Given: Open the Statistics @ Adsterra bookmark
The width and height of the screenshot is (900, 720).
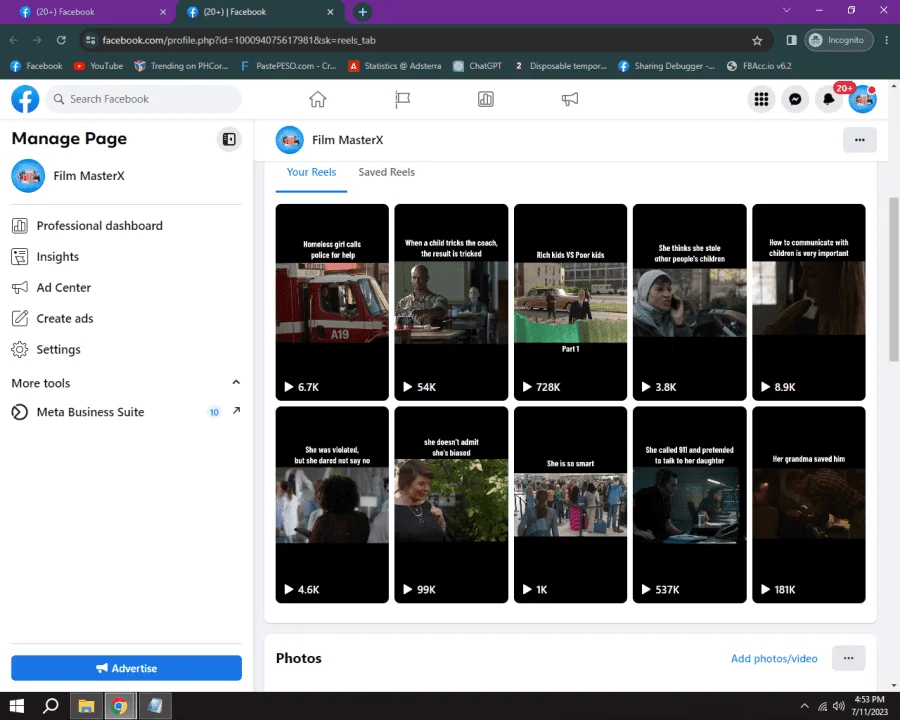Looking at the screenshot, I should click(x=395, y=66).
